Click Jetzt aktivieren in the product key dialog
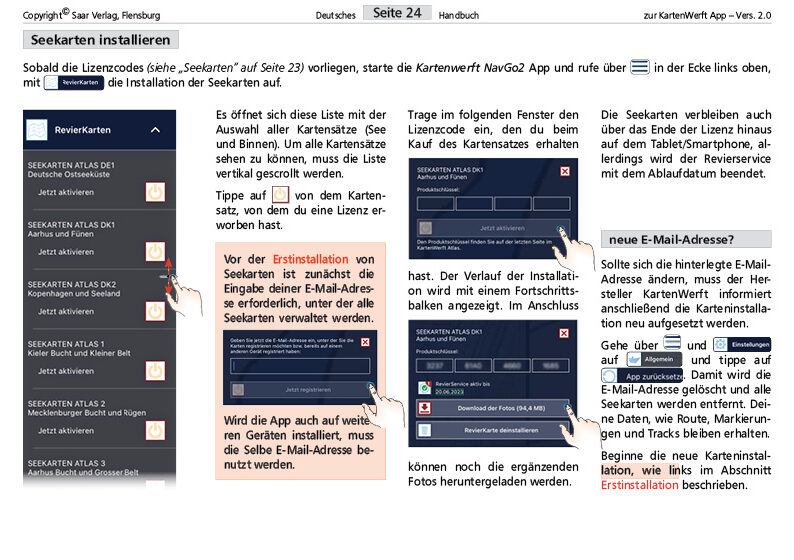794x560 pixels. [x=493, y=228]
